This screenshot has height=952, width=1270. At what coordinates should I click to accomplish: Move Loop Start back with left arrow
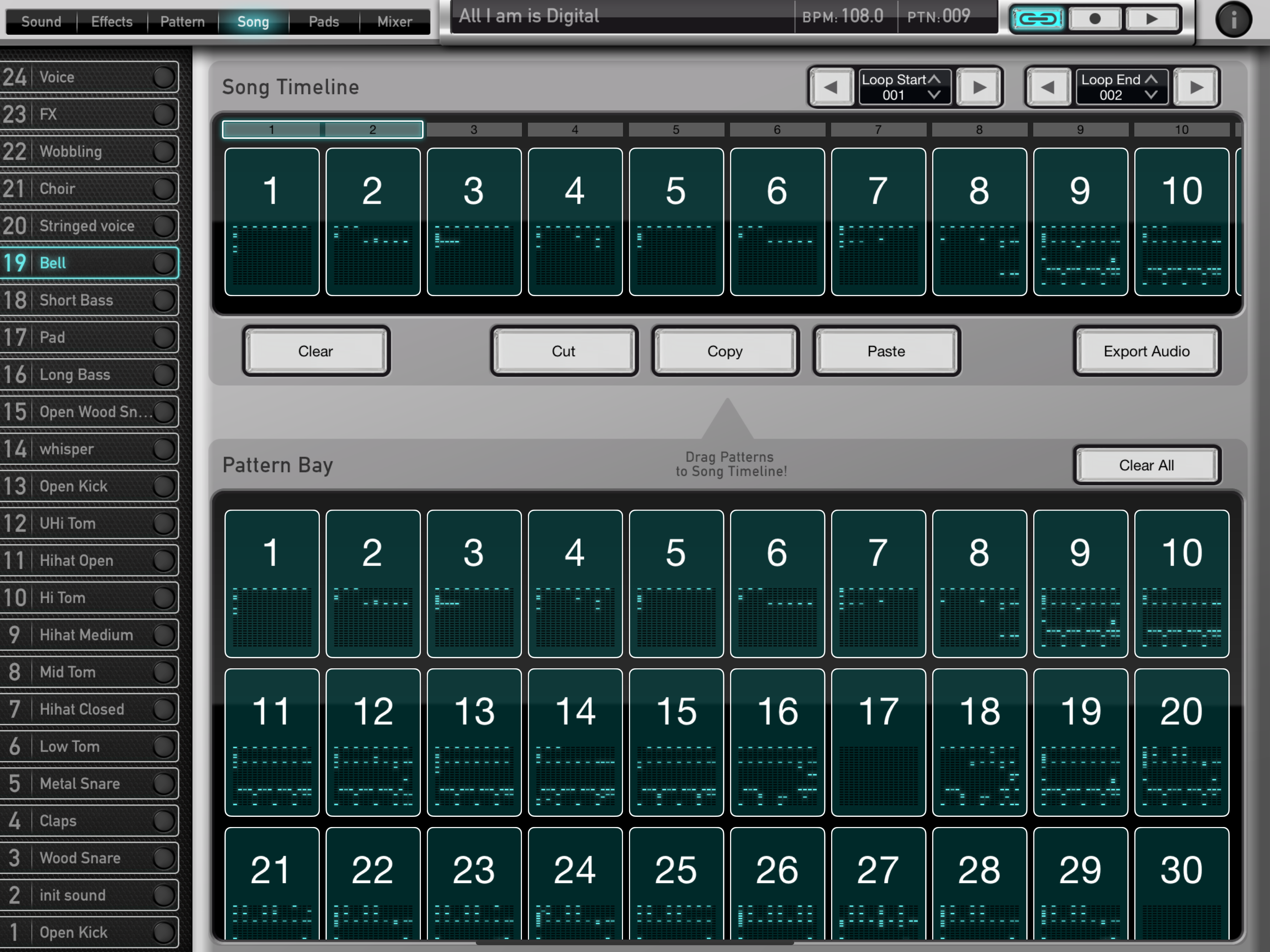831,87
